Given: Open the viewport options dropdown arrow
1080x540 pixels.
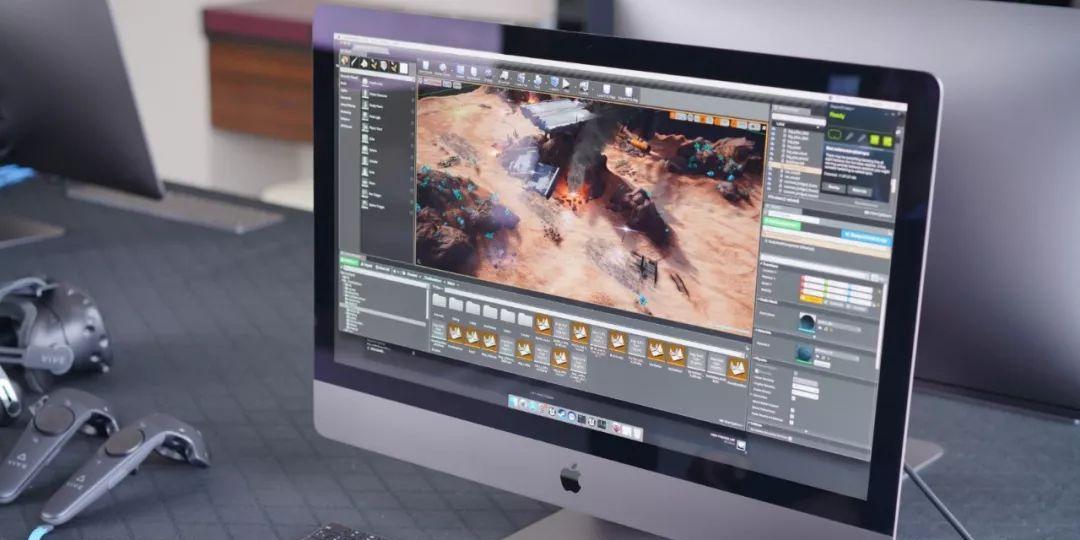Looking at the screenshot, I should pyautogui.click(x=421, y=81).
